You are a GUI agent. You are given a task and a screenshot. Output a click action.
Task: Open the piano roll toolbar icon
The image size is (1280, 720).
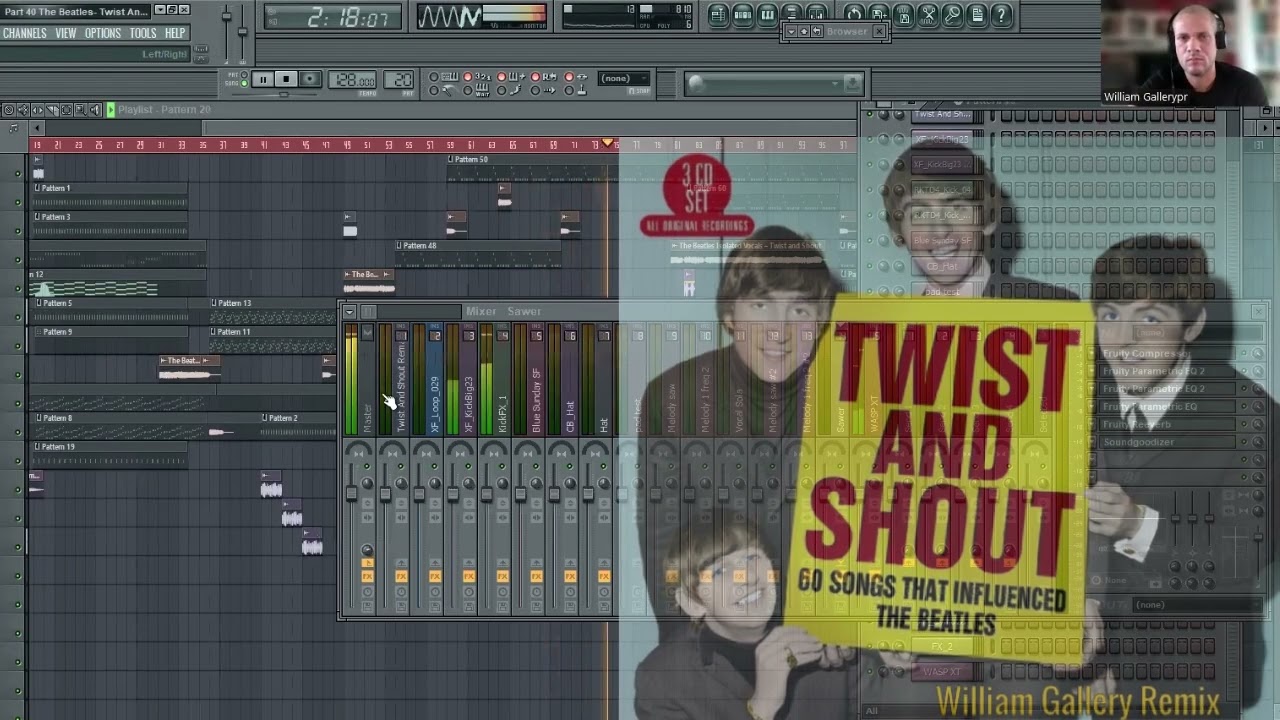click(x=768, y=14)
